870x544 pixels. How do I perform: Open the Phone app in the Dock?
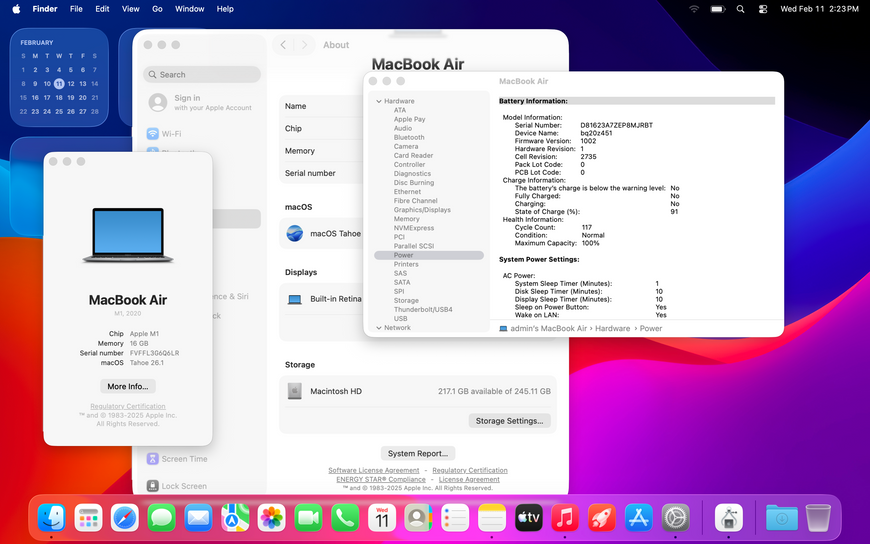coord(345,518)
